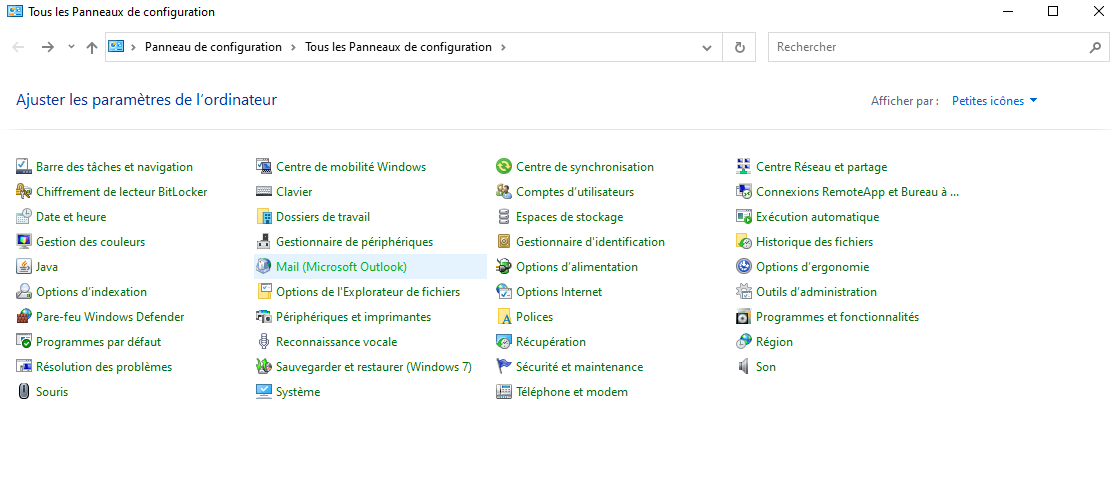Open the Son speaker icon
This screenshot has width=1113, height=483.
click(x=744, y=367)
